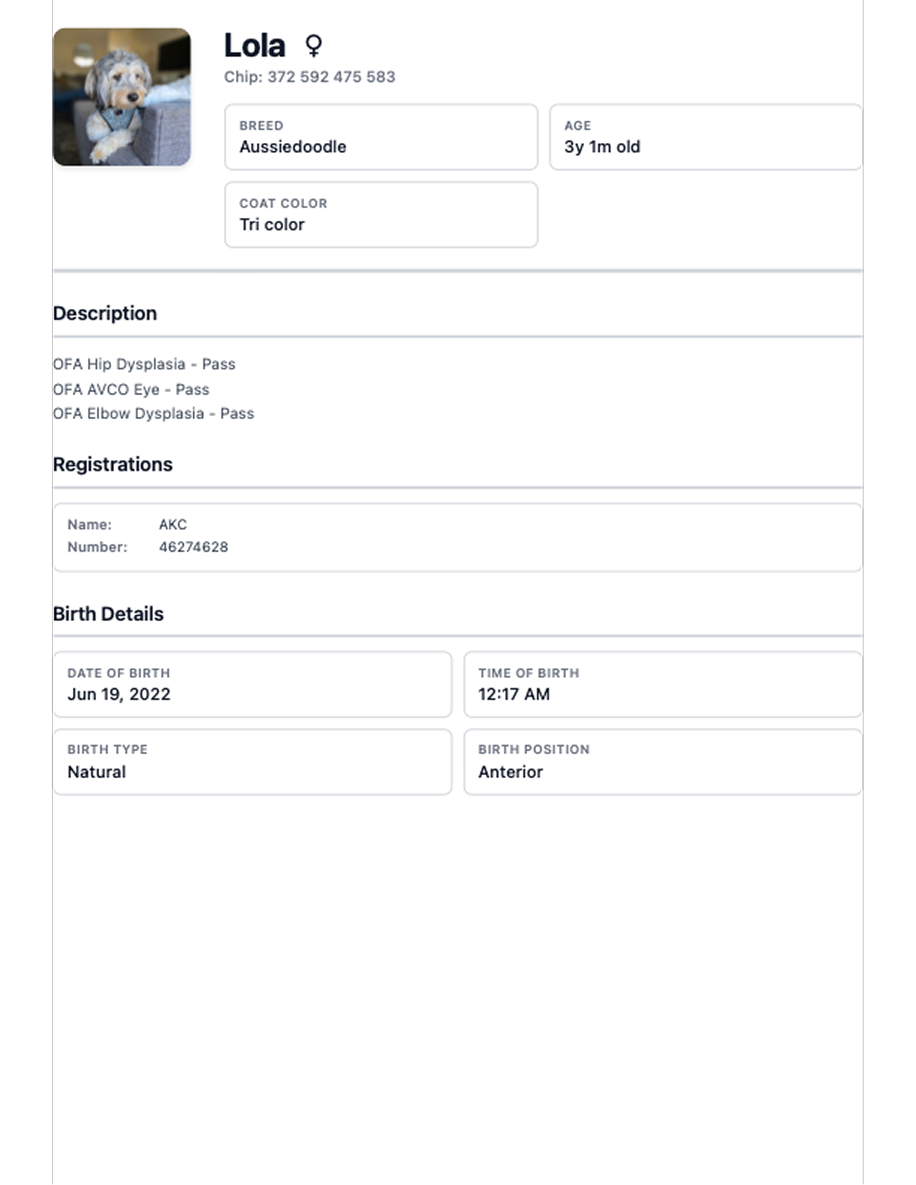The height and width of the screenshot is (1185, 916).
Task: Click the female gender icon next to Lola
Action: 313,44
